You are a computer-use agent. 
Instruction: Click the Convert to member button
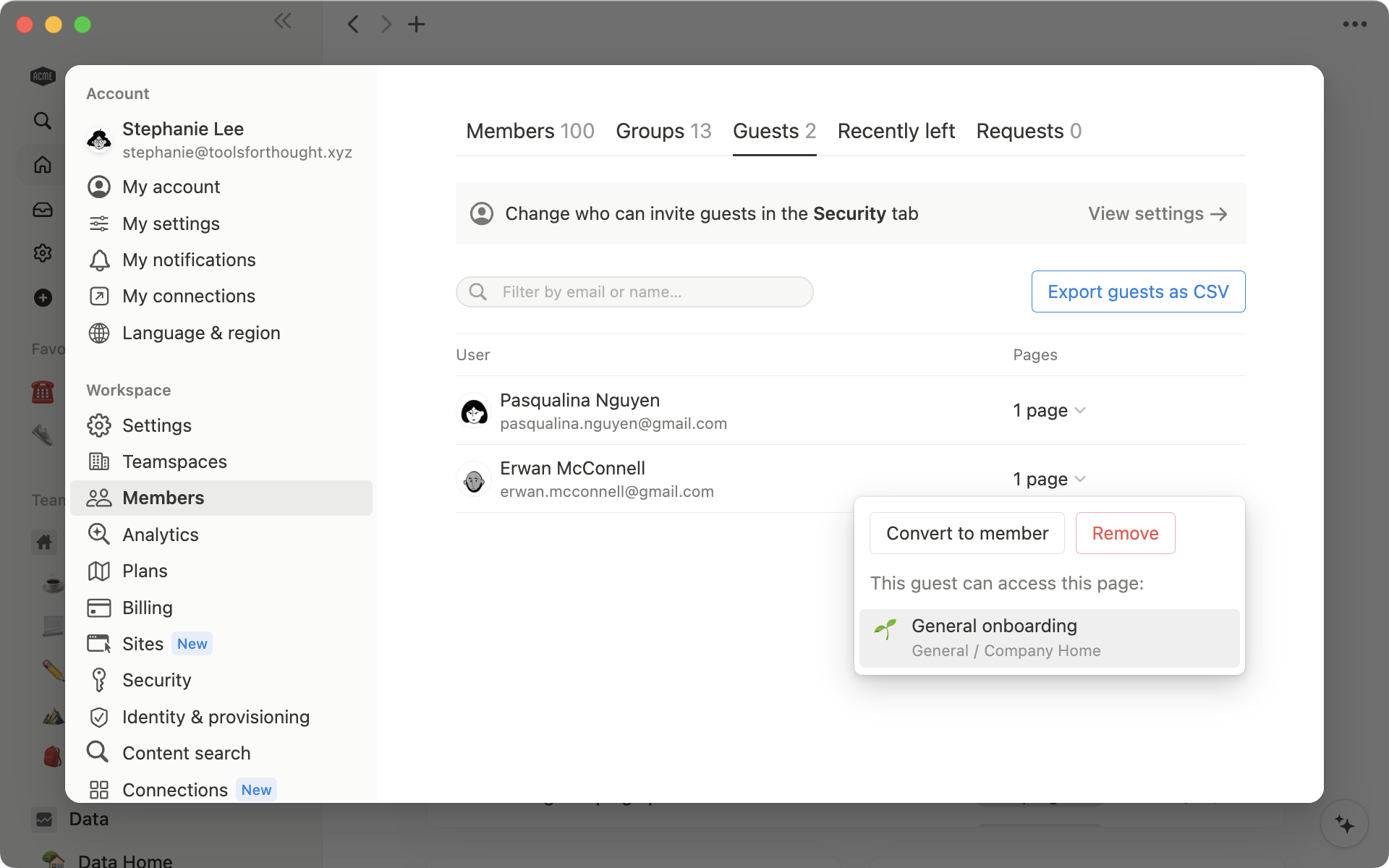point(966,533)
